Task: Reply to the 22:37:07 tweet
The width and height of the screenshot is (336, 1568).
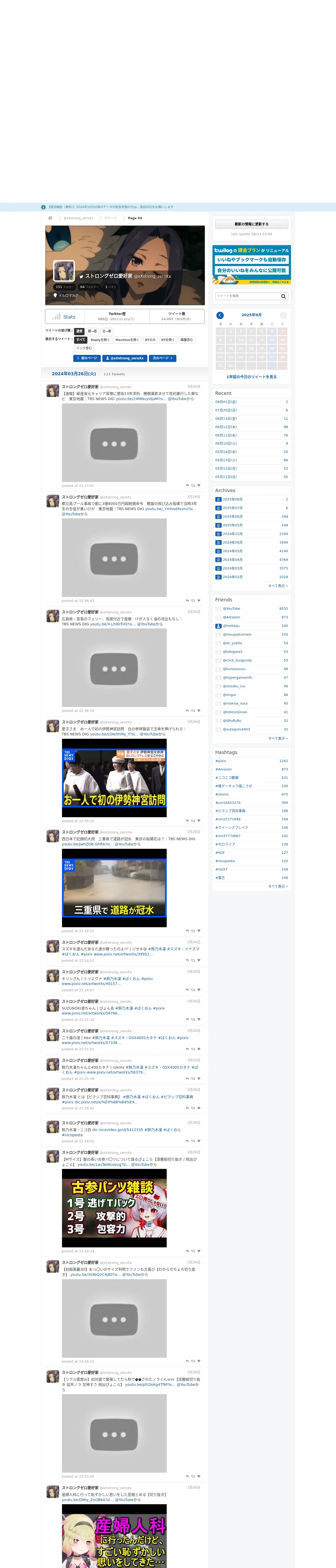Action: [x=187, y=486]
